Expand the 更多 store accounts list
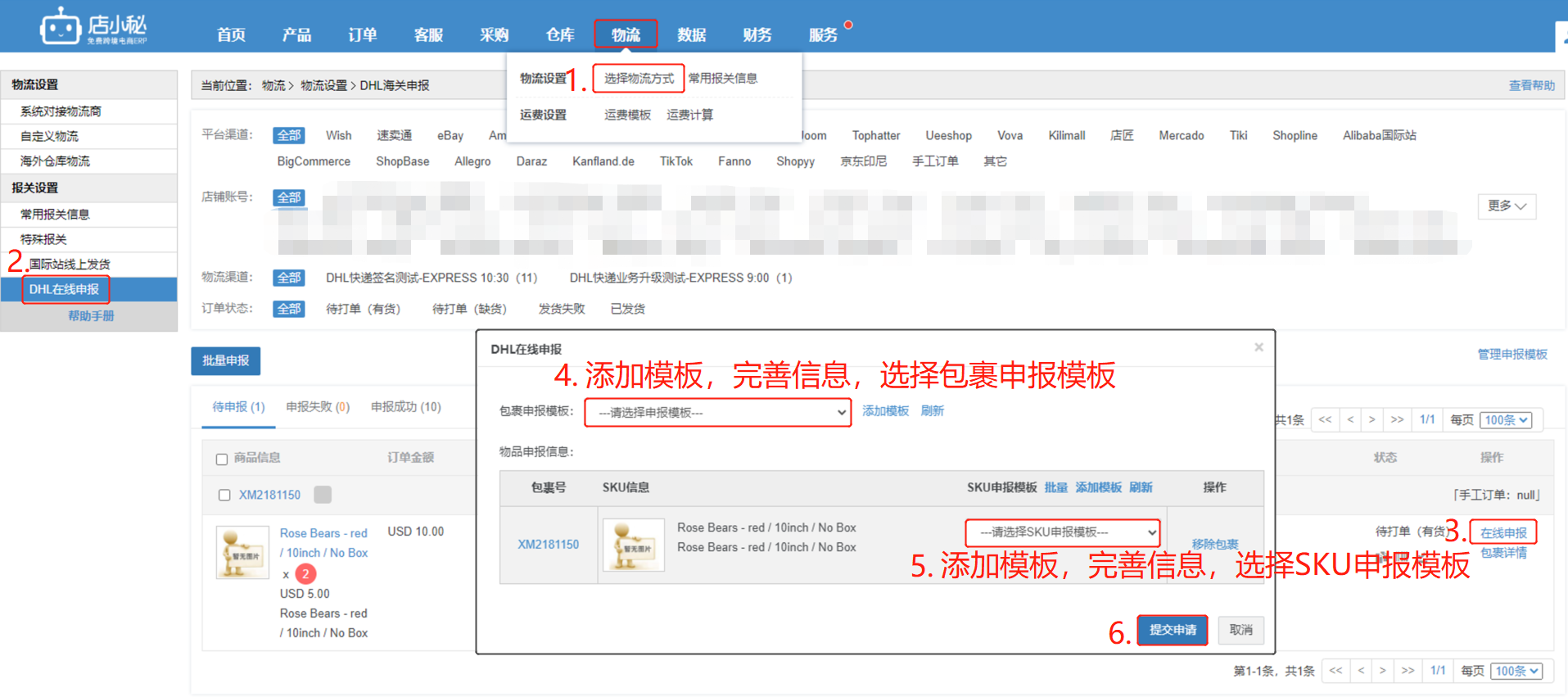Viewport: 1568px width, 697px height. pos(1507,206)
